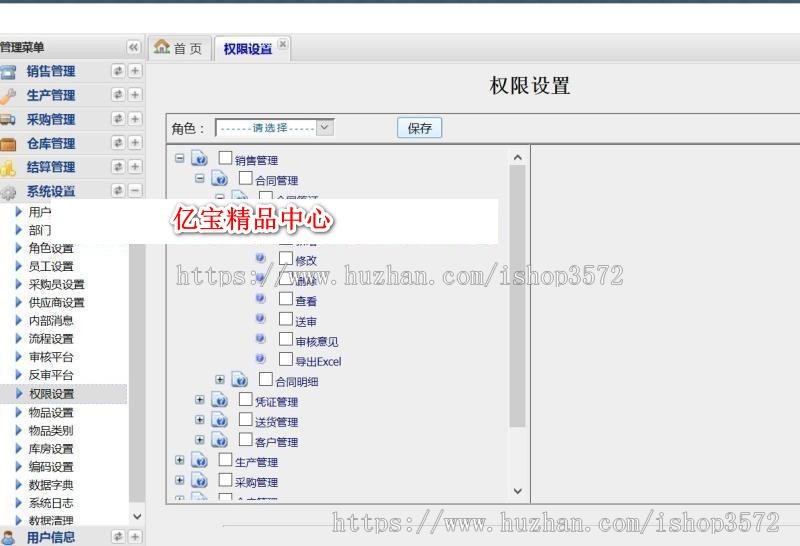Click folder icon beside 合同管理 tree node
The width and height of the screenshot is (800, 546).
[219, 179]
